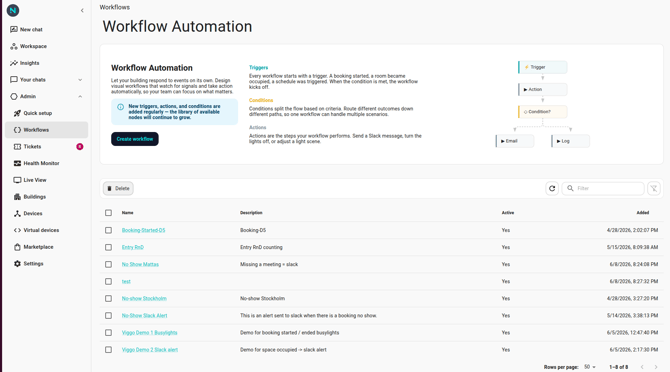Open the Entry RnD workflow link
Viewport: 670px width, 372px height.
tap(132, 247)
